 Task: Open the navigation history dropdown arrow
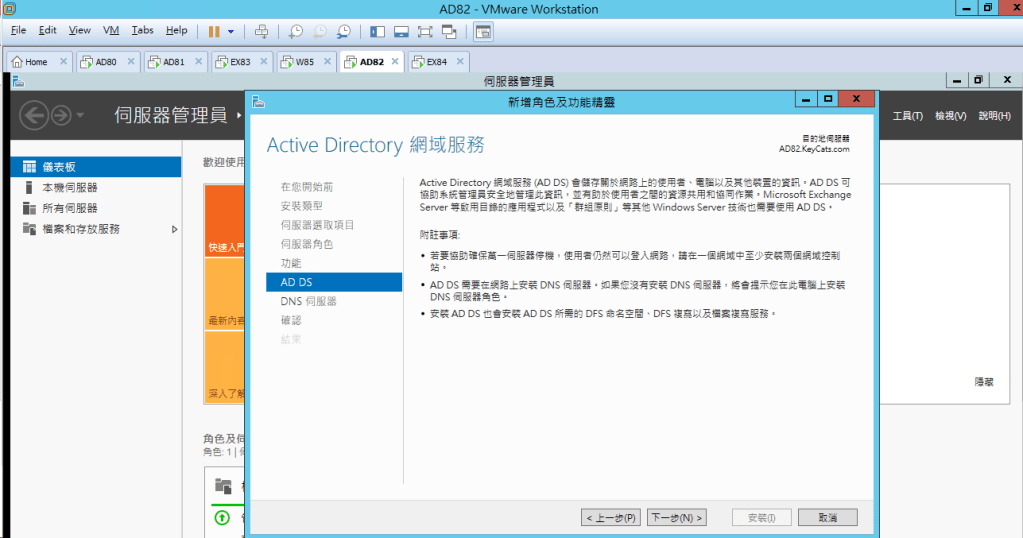(80, 116)
